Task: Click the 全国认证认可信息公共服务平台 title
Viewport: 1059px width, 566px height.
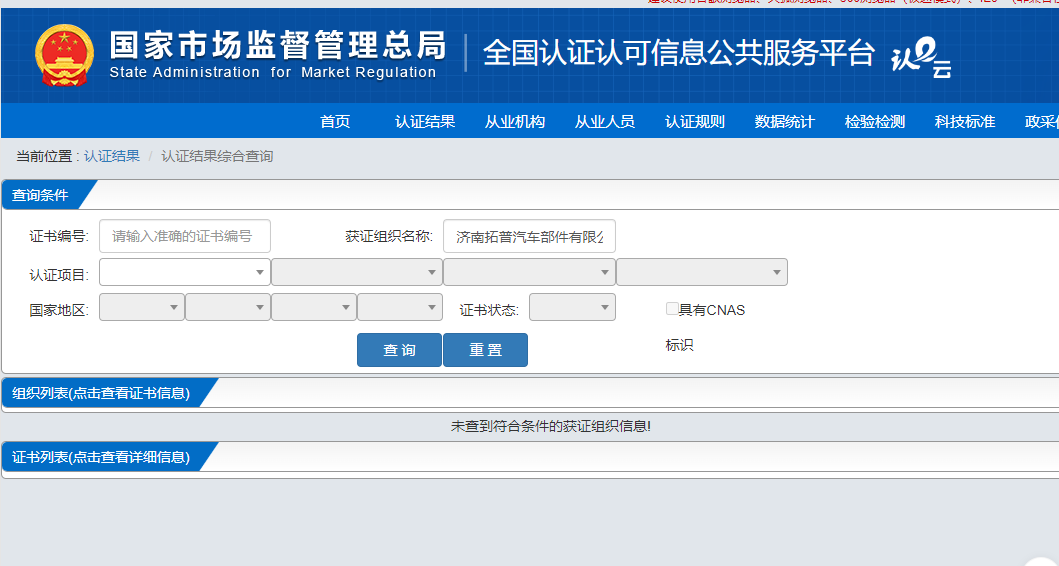Action: point(679,53)
